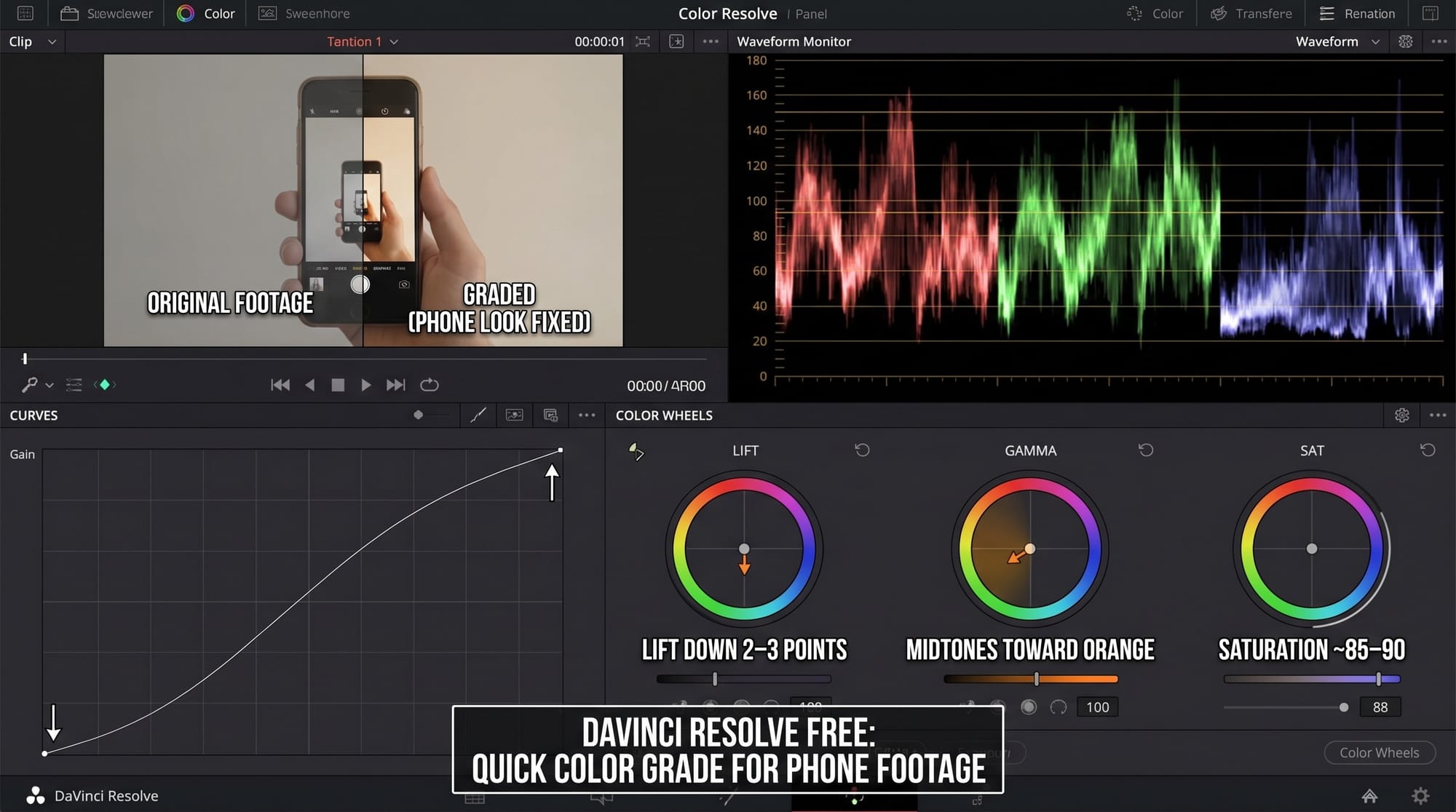Click the Color Wheels button
This screenshot has width=1456, height=812.
(x=1379, y=753)
